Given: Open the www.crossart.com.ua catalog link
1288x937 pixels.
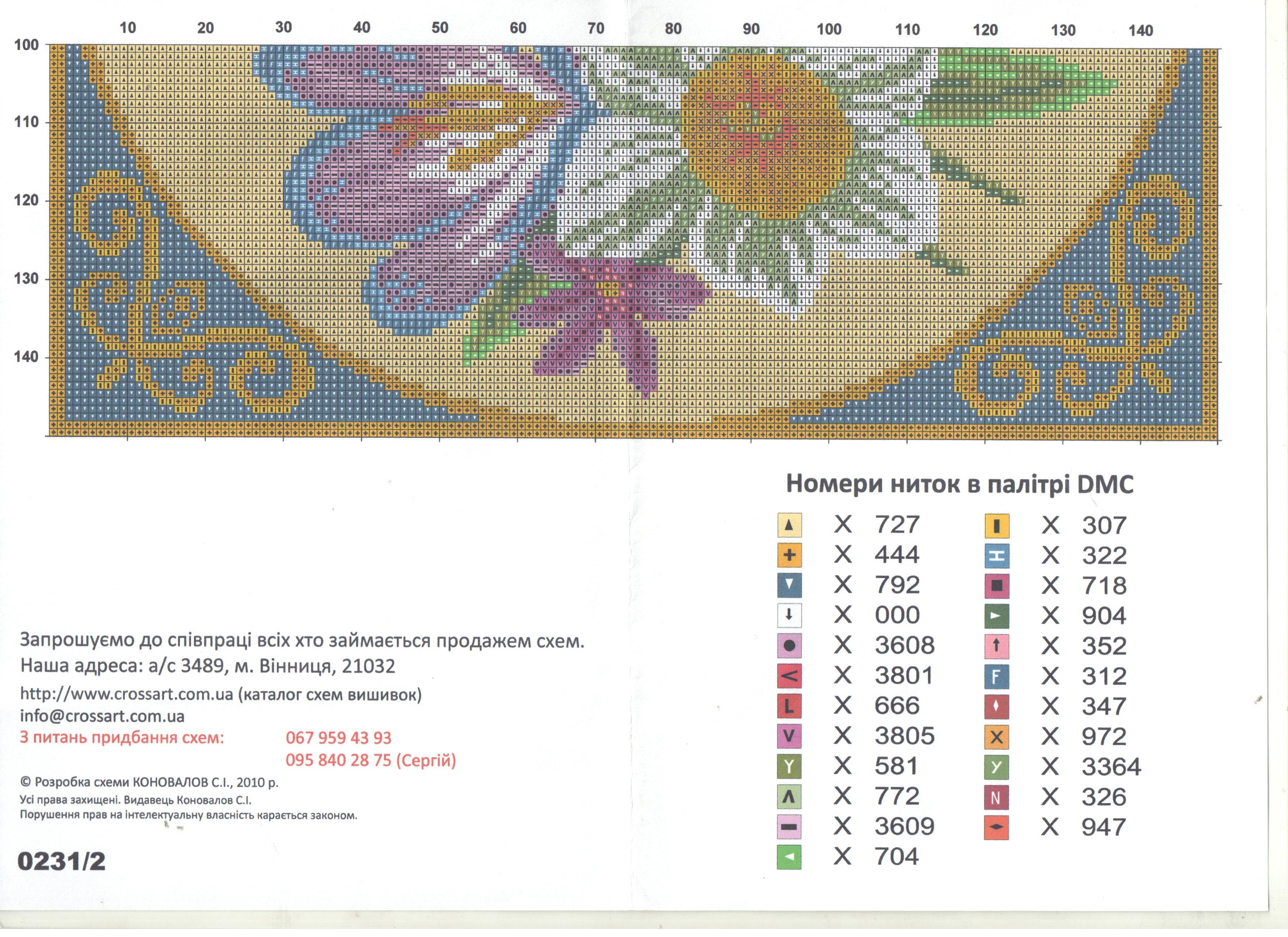Looking at the screenshot, I should pyautogui.click(x=127, y=694).
